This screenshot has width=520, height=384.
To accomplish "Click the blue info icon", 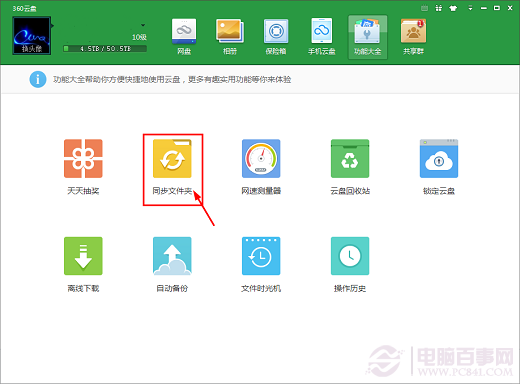I will pyautogui.click(x=38, y=79).
